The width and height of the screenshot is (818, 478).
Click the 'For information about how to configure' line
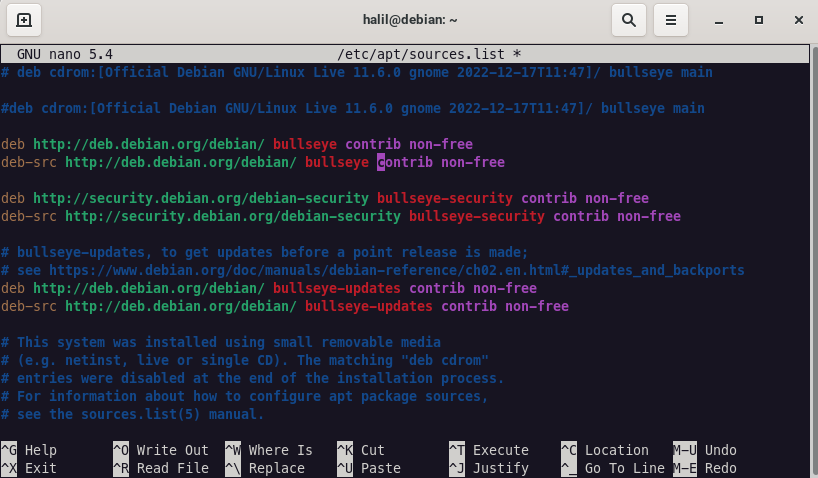pos(245,396)
